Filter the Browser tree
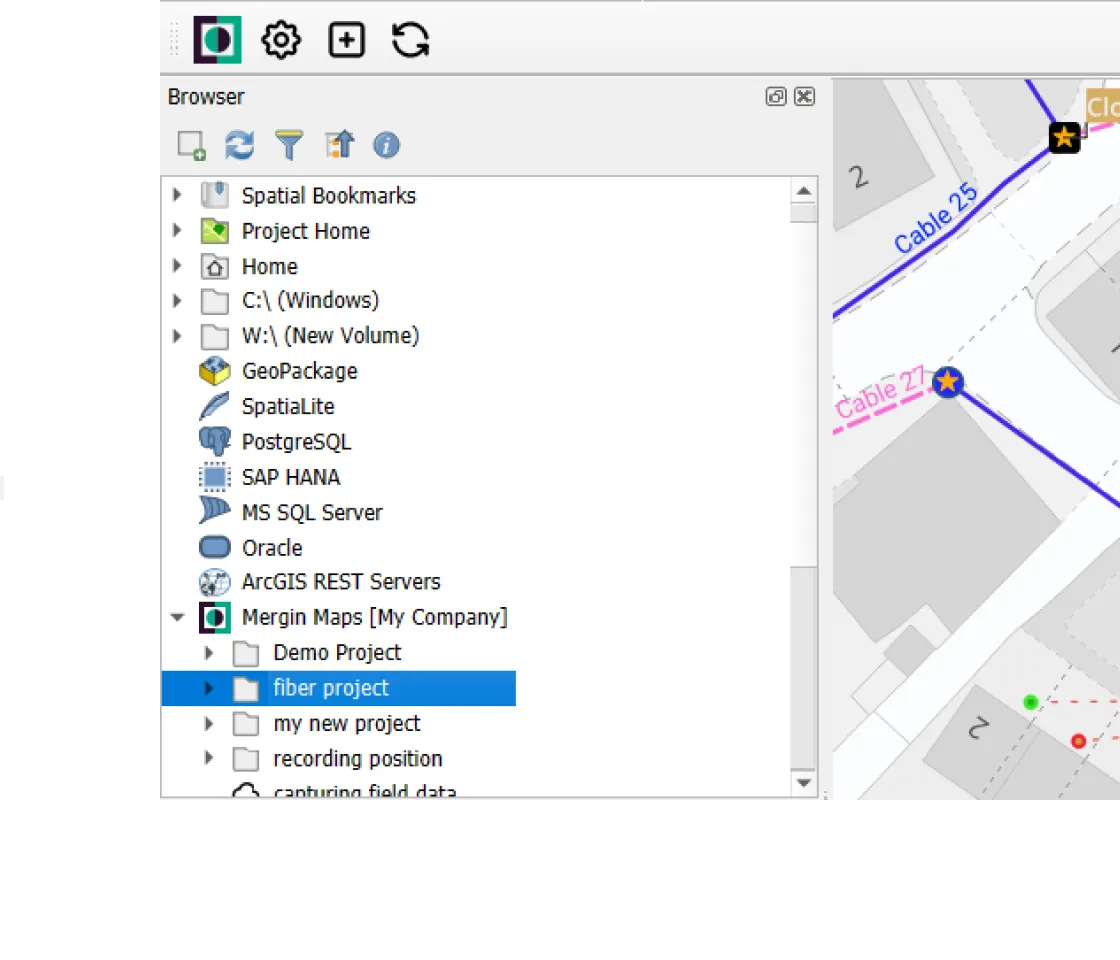This screenshot has height=960, width=1120. 288,145
